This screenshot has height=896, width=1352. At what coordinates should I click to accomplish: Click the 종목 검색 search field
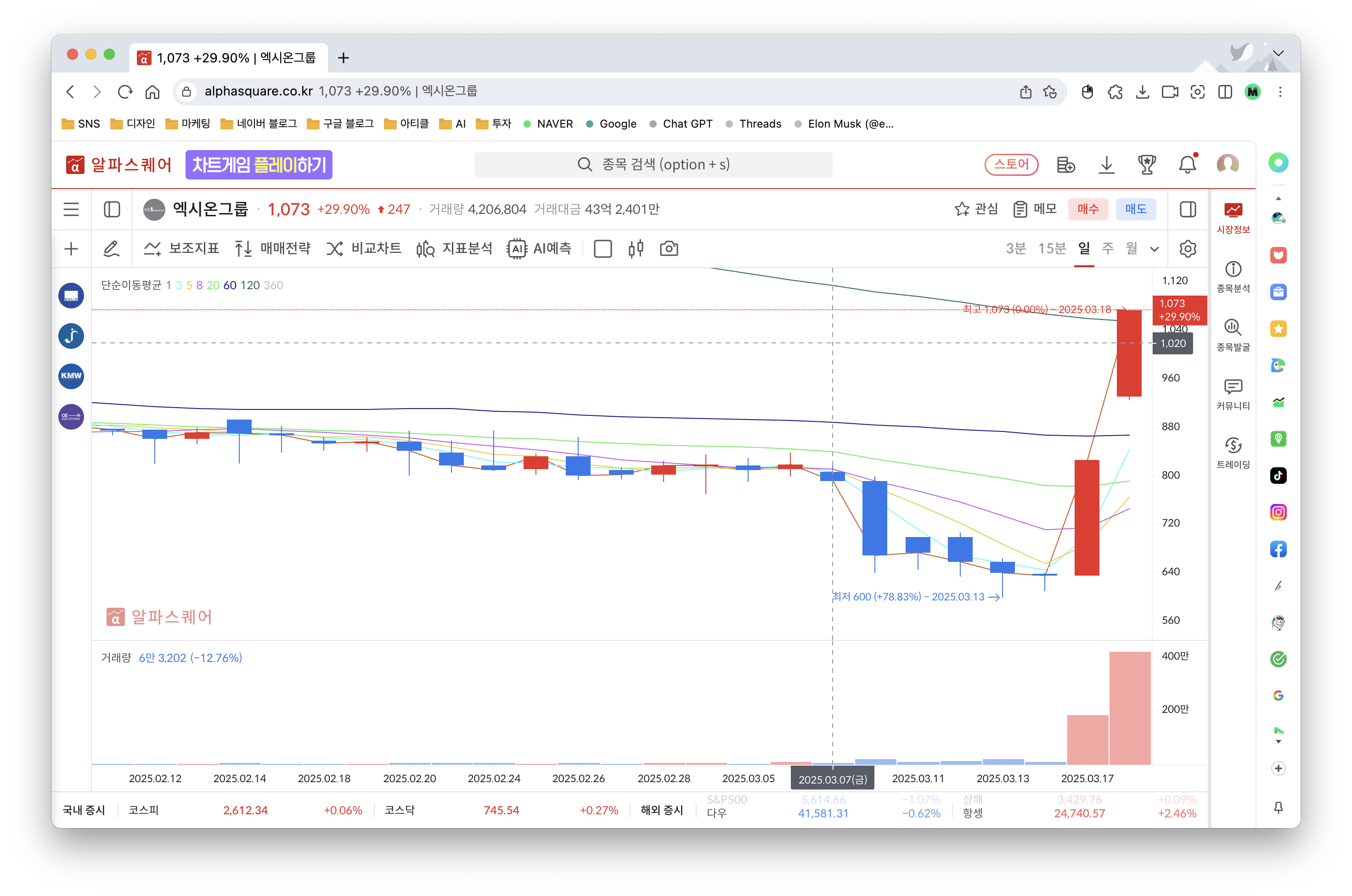pyautogui.click(x=653, y=165)
